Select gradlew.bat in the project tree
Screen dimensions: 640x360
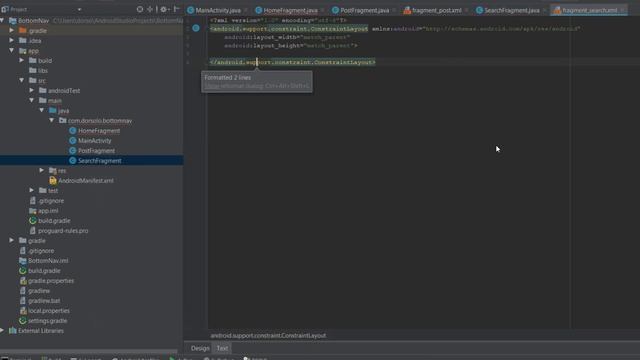pos(44,301)
